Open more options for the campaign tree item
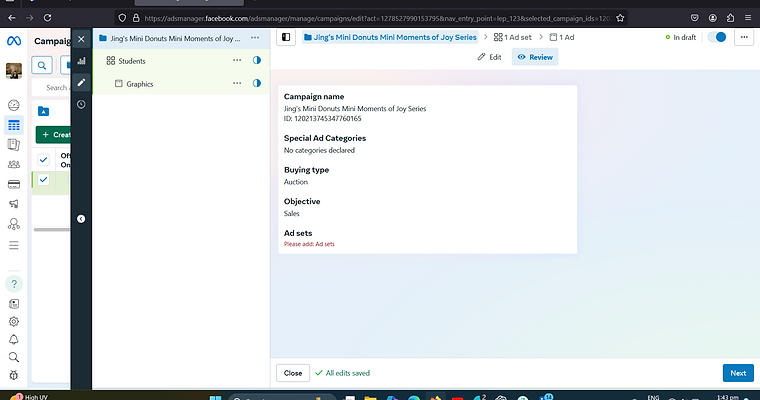 pyautogui.click(x=255, y=38)
